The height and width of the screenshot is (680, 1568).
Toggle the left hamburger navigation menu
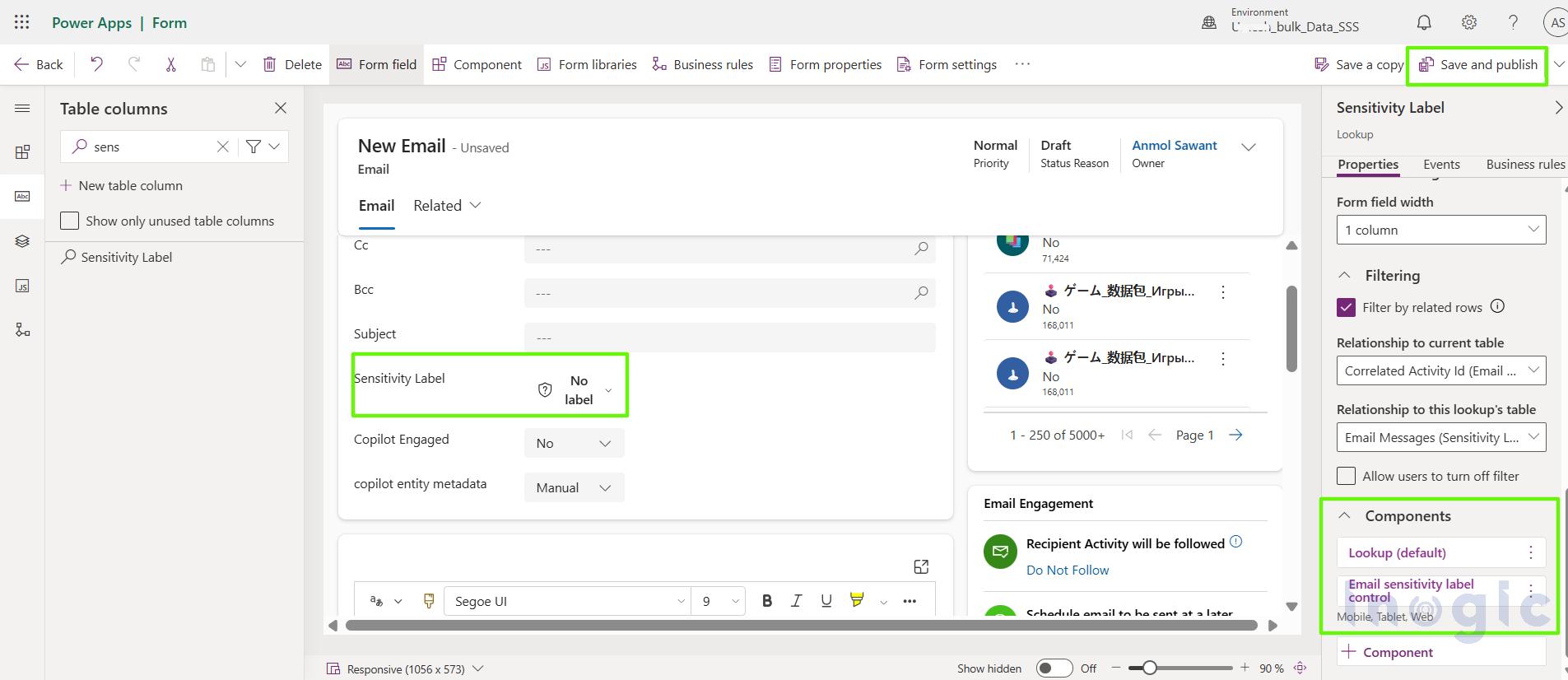[x=22, y=108]
